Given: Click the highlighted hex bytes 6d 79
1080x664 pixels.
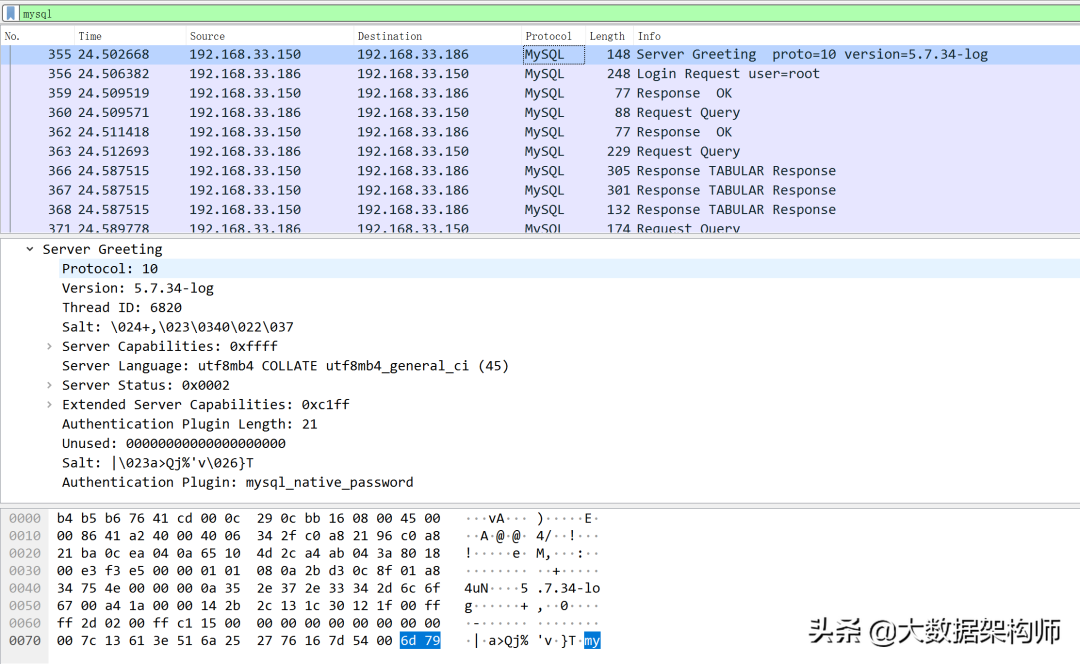Looking at the screenshot, I should point(420,641).
